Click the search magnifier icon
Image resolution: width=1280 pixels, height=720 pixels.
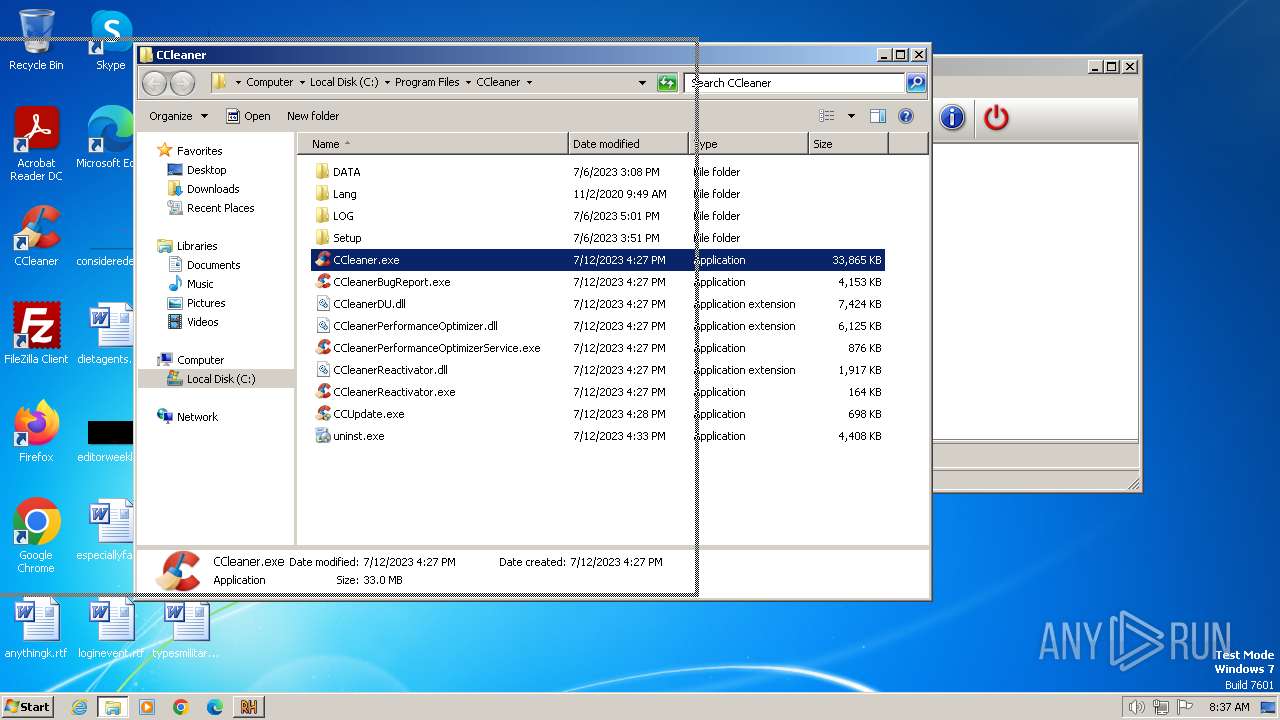916,83
